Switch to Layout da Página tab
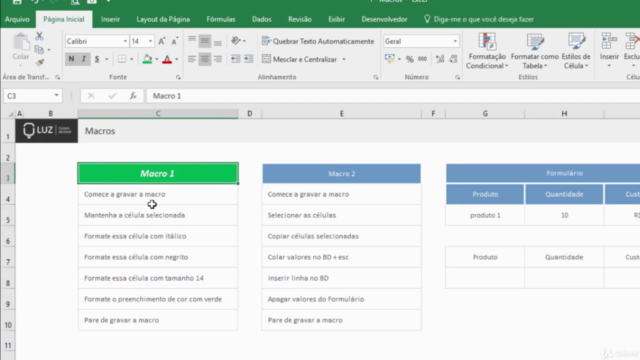The height and width of the screenshot is (360, 640). coord(163,19)
